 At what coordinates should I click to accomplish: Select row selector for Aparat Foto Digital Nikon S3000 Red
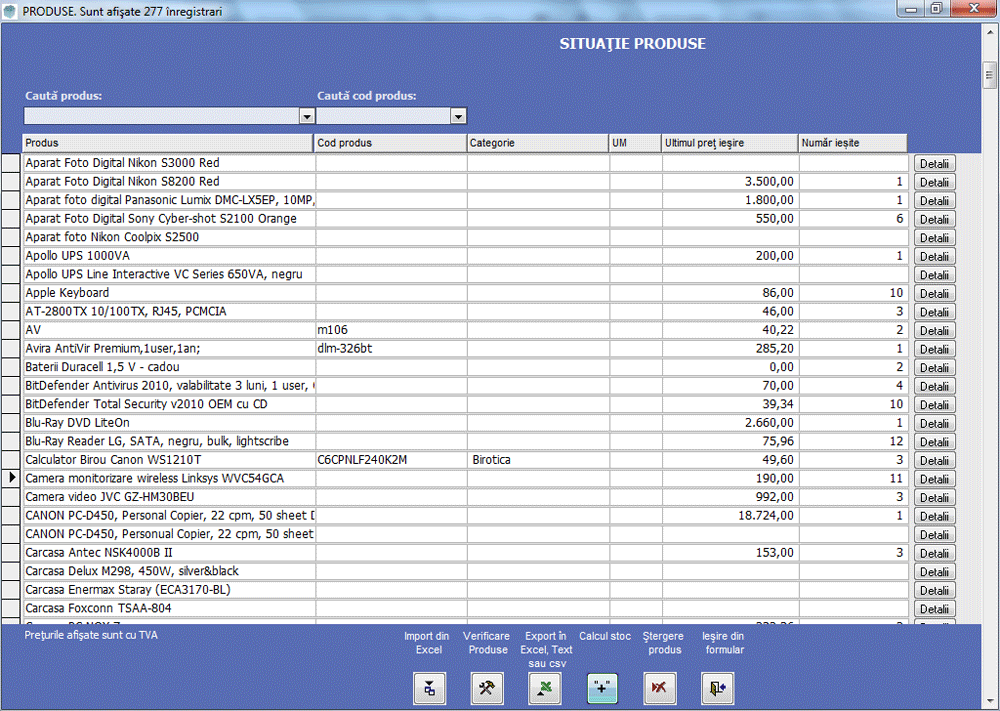pyautogui.click(x=11, y=163)
